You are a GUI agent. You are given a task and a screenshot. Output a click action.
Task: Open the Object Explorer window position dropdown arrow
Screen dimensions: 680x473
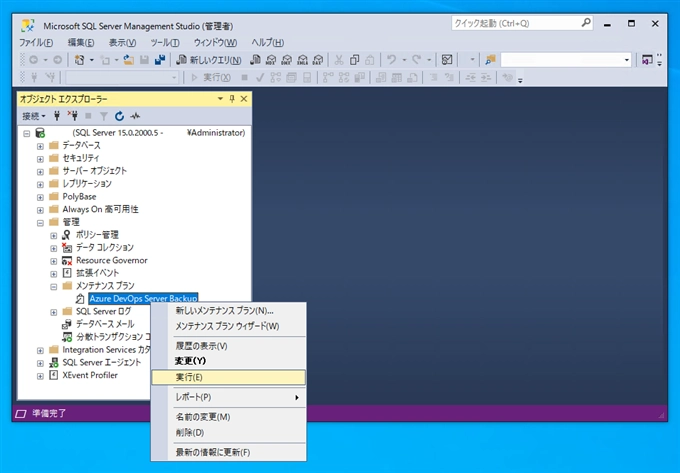click(x=220, y=99)
